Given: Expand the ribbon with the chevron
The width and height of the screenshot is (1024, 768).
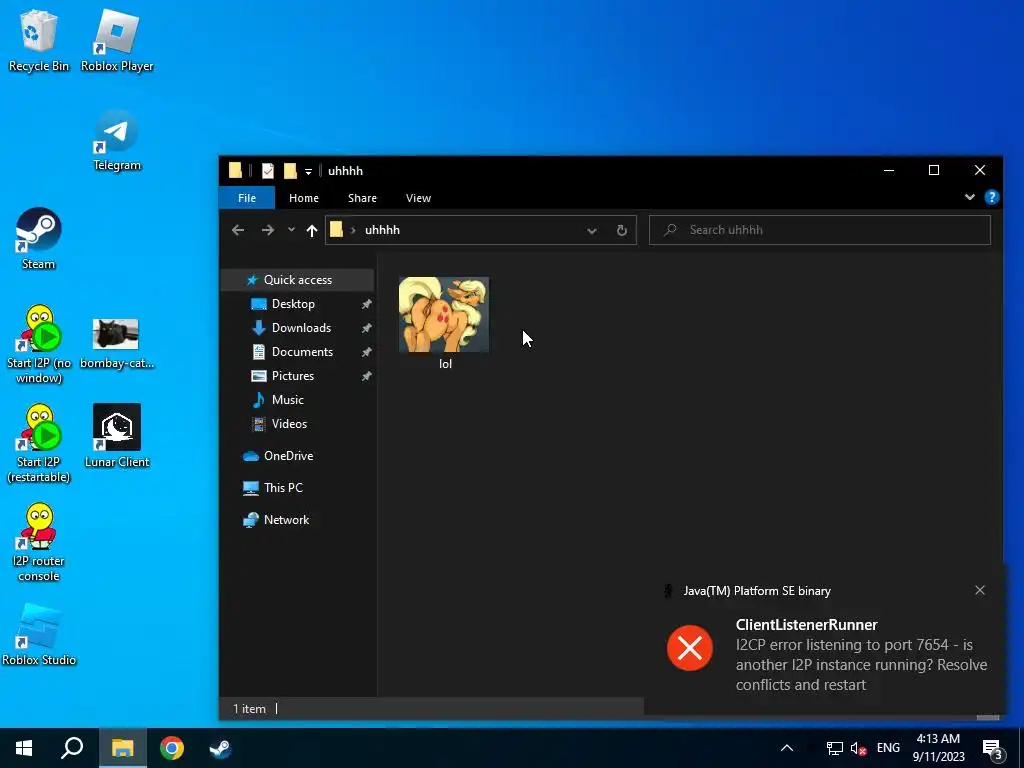Looking at the screenshot, I should pyautogui.click(x=970, y=197).
